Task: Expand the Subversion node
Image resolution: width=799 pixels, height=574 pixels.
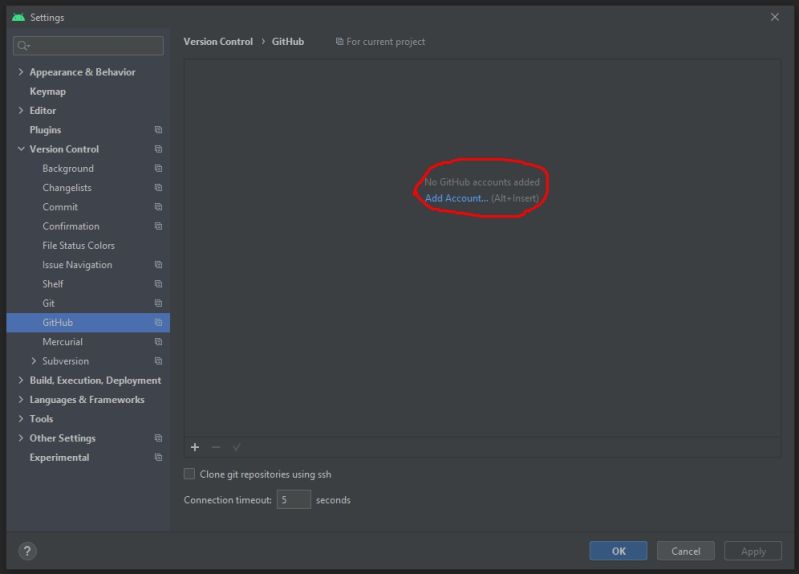Action: click(34, 361)
